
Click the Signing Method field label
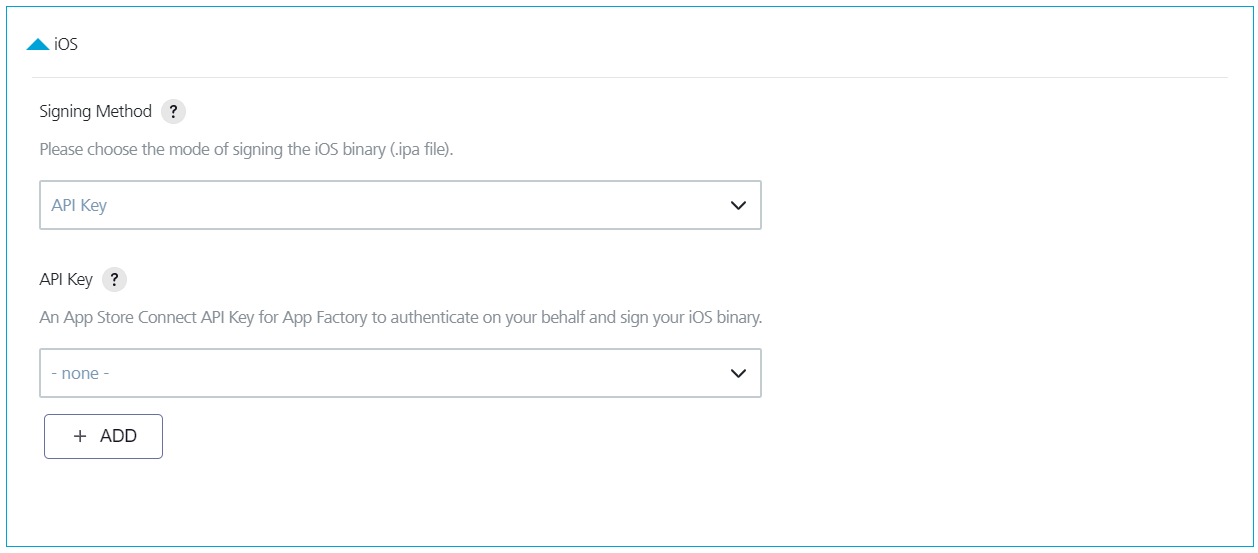[95, 112]
